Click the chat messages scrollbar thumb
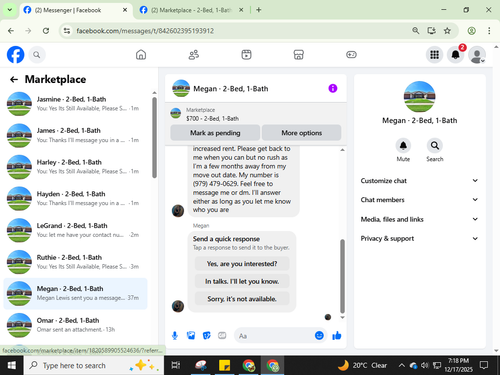Screen dimensions: 500x375 tap(342, 276)
